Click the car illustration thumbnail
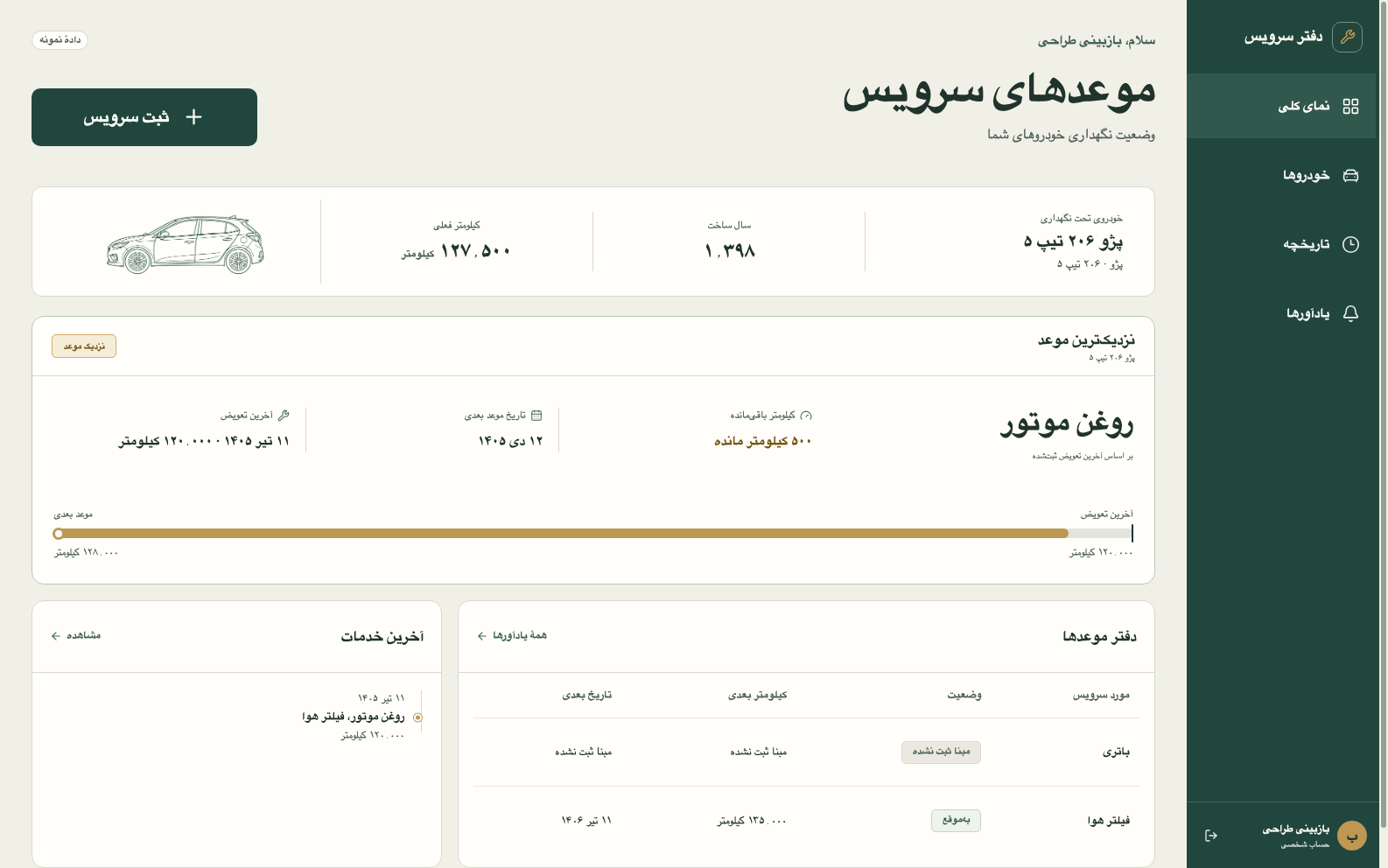1388x868 pixels. 186,244
